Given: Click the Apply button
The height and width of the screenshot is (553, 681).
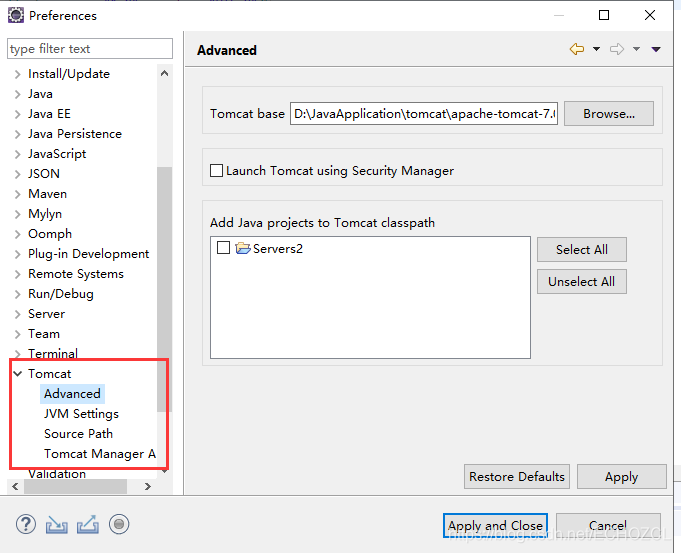Looking at the screenshot, I should [x=621, y=477].
